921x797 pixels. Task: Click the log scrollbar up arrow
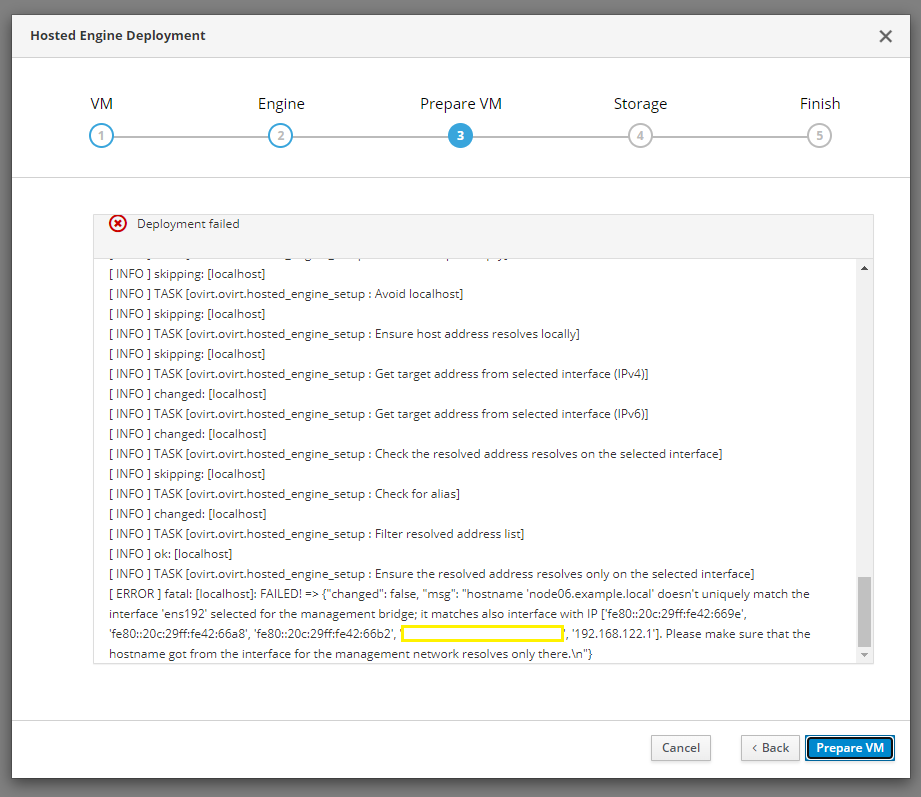pos(864,269)
